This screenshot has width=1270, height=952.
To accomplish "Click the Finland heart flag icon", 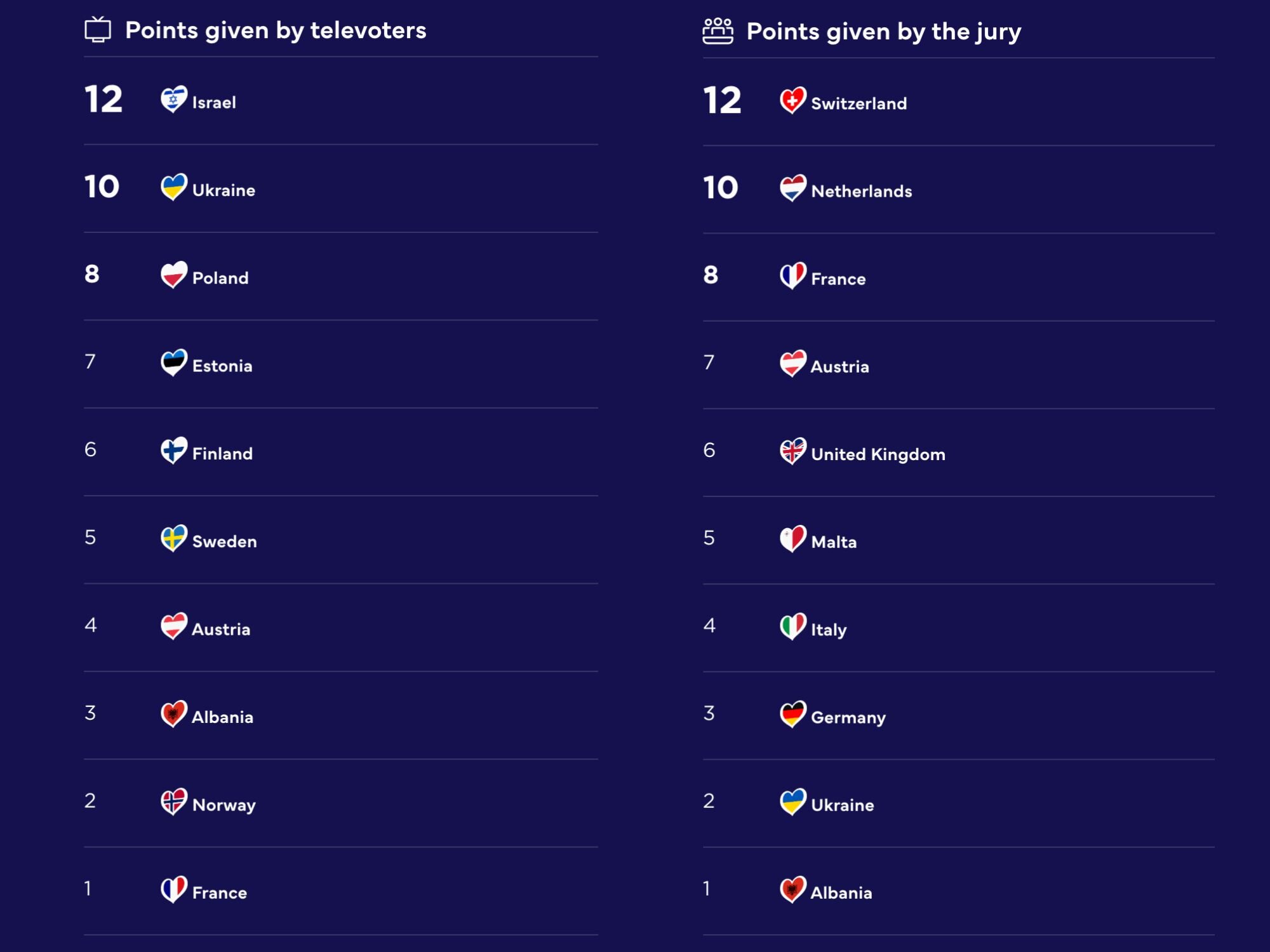I will point(173,451).
